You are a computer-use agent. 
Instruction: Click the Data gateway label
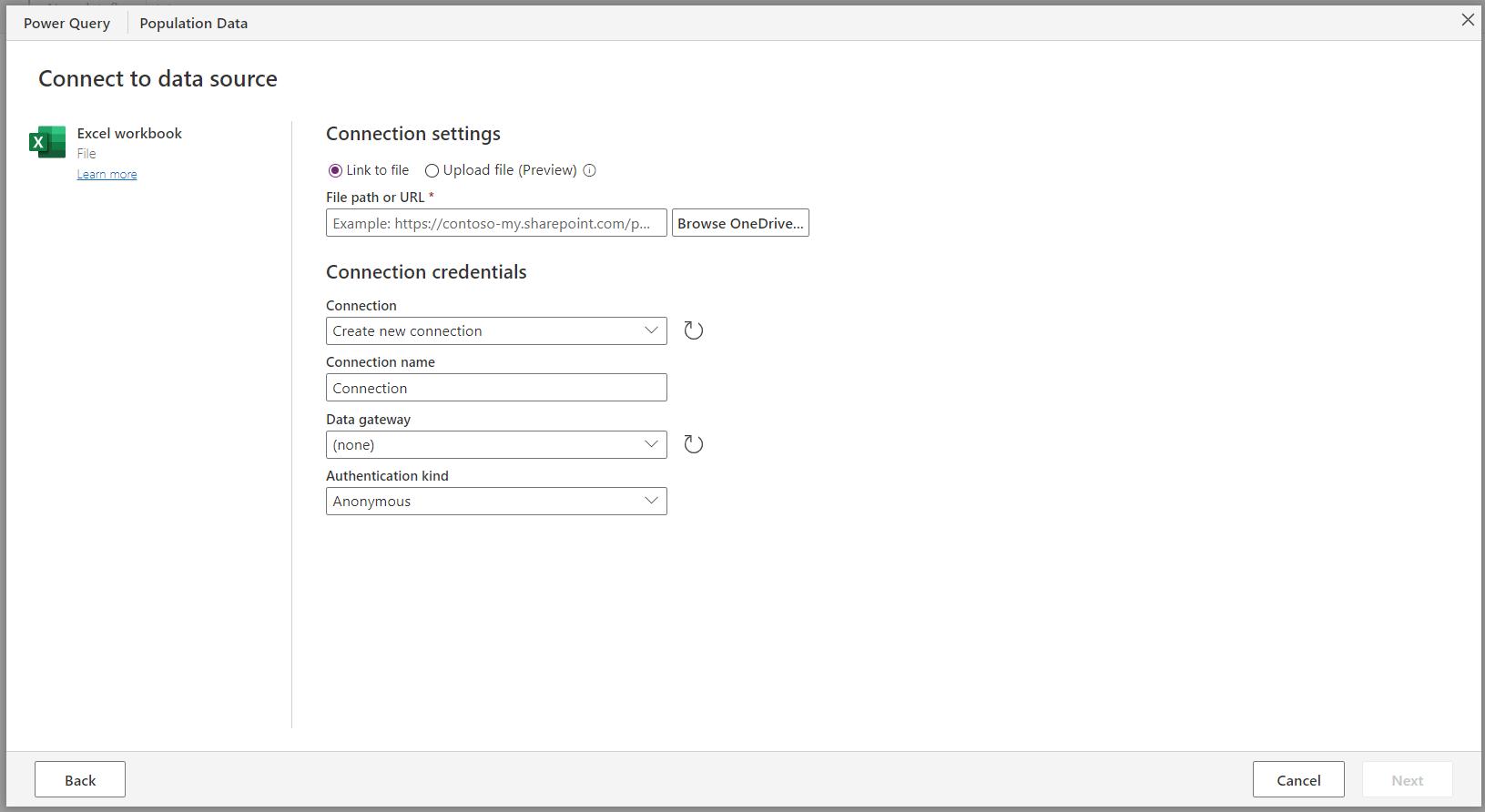(x=368, y=419)
